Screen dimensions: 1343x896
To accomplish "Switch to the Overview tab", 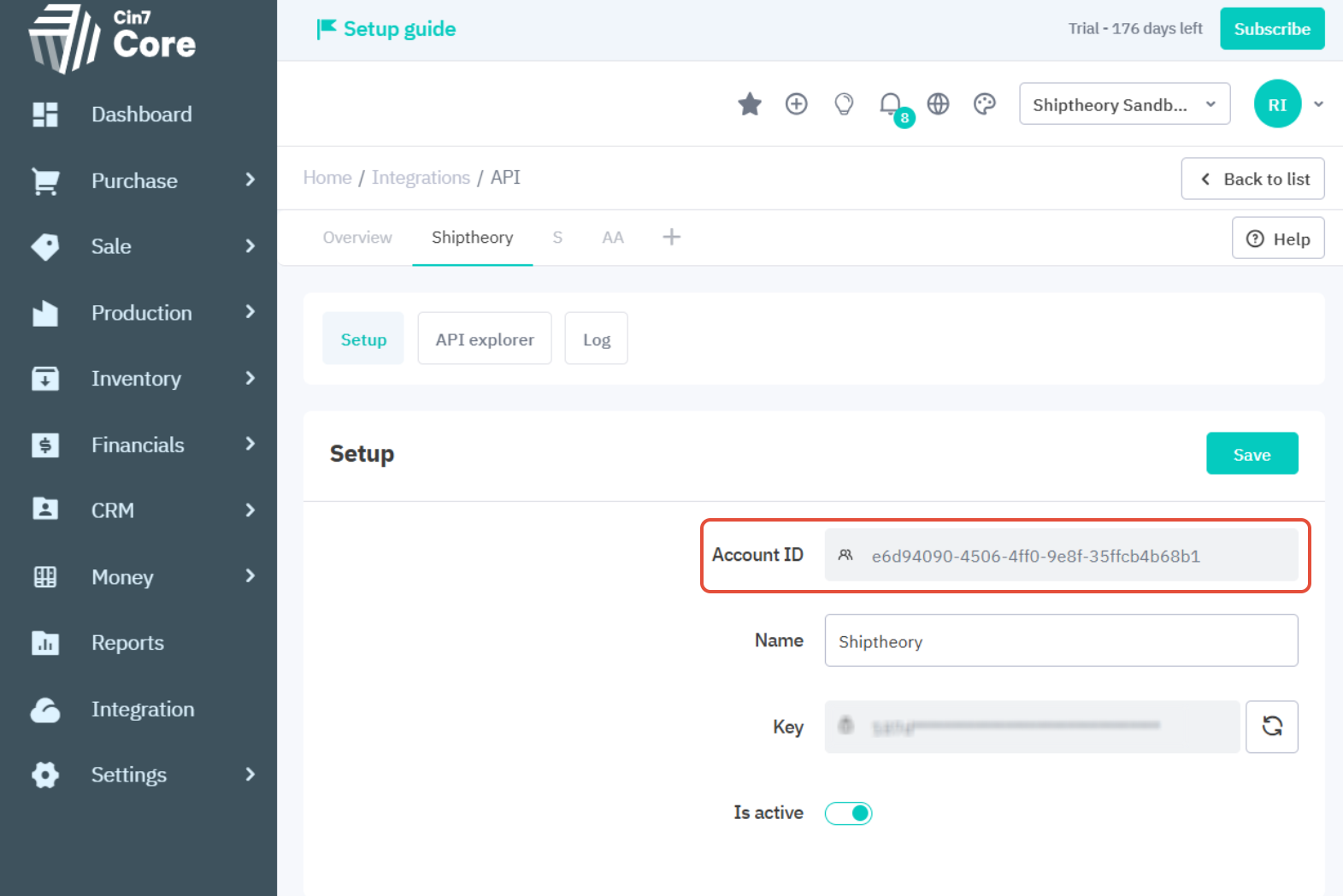I will point(357,238).
